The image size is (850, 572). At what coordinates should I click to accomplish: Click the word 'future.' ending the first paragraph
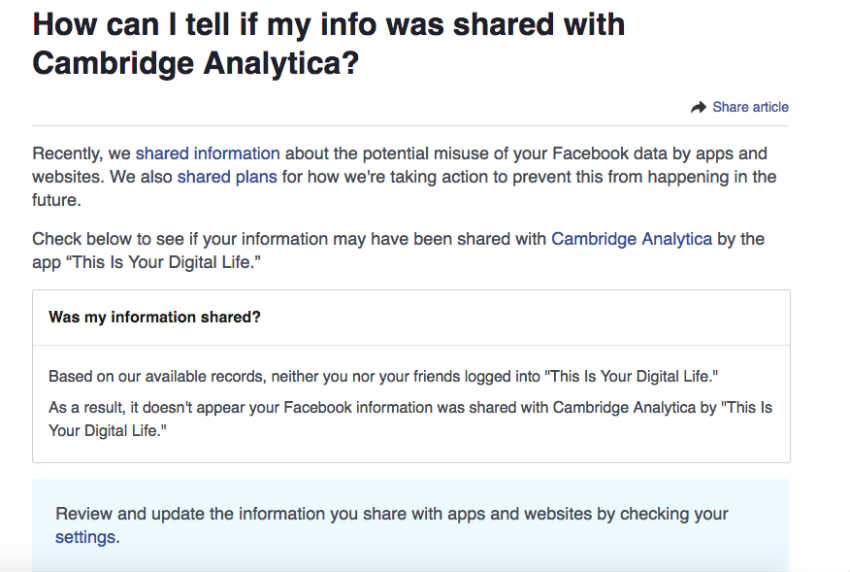(x=57, y=200)
